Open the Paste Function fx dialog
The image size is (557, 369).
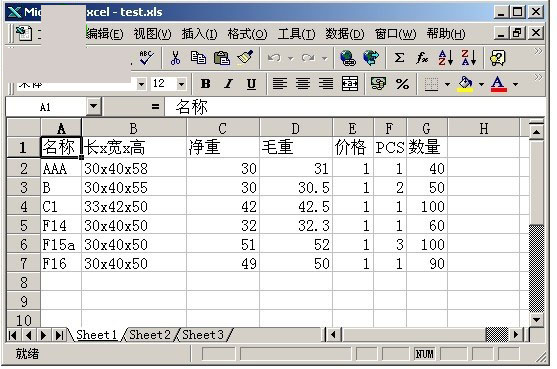(422, 58)
